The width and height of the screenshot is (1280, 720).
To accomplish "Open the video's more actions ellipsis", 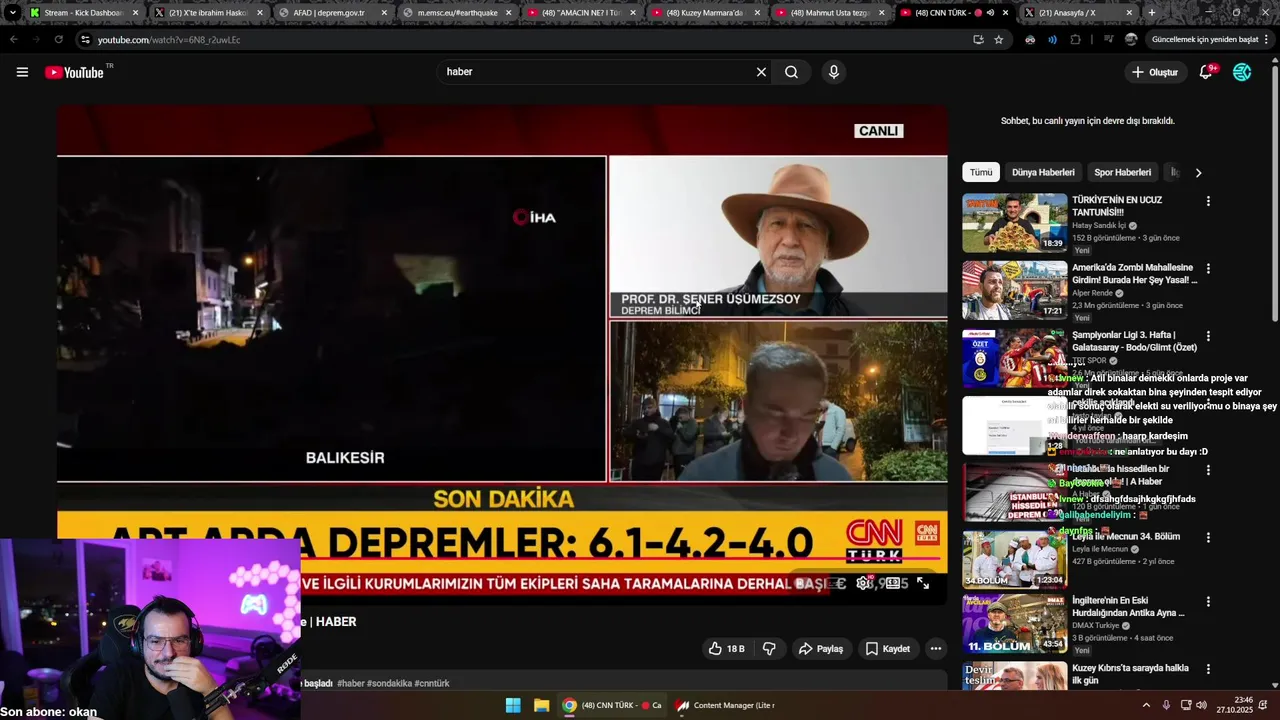I will pos(936,649).
